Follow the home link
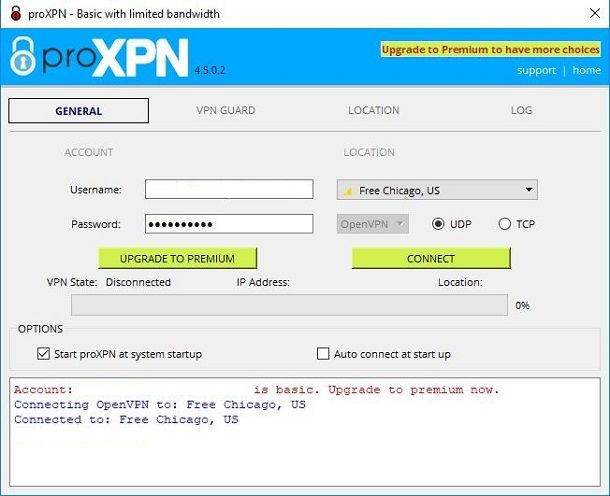 (586, 70)
